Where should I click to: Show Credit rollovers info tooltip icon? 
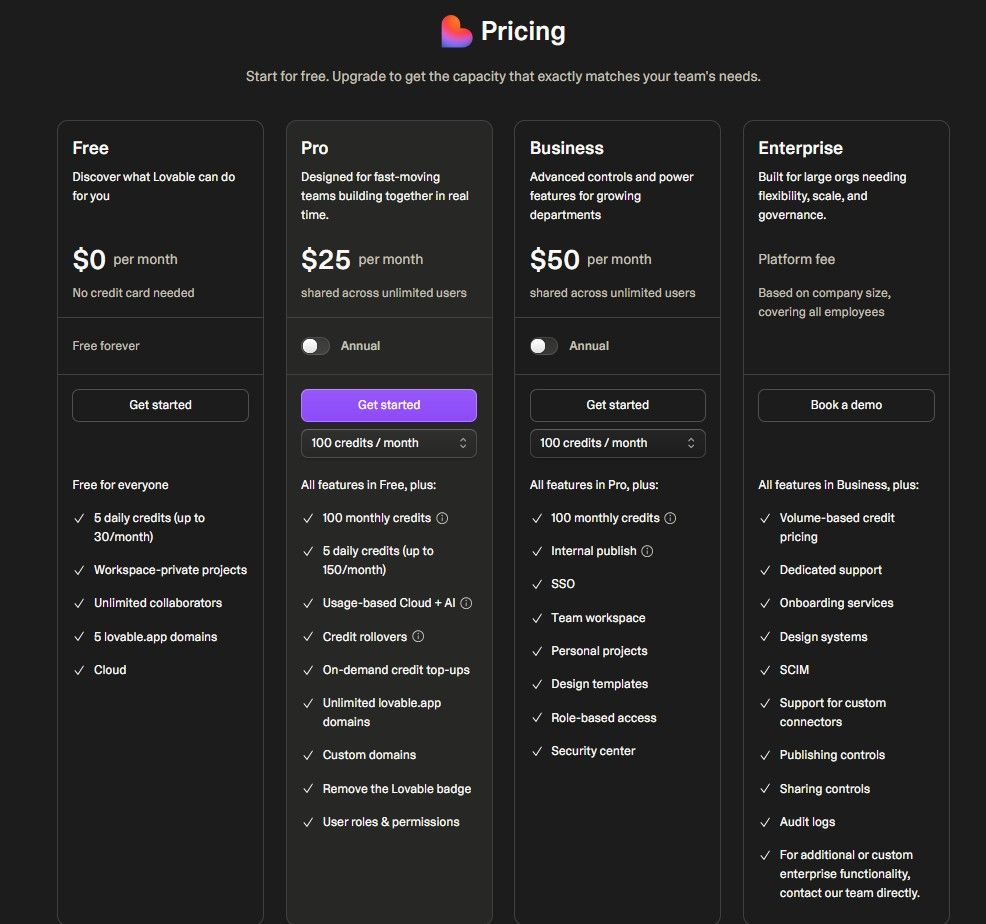[418, 637]
